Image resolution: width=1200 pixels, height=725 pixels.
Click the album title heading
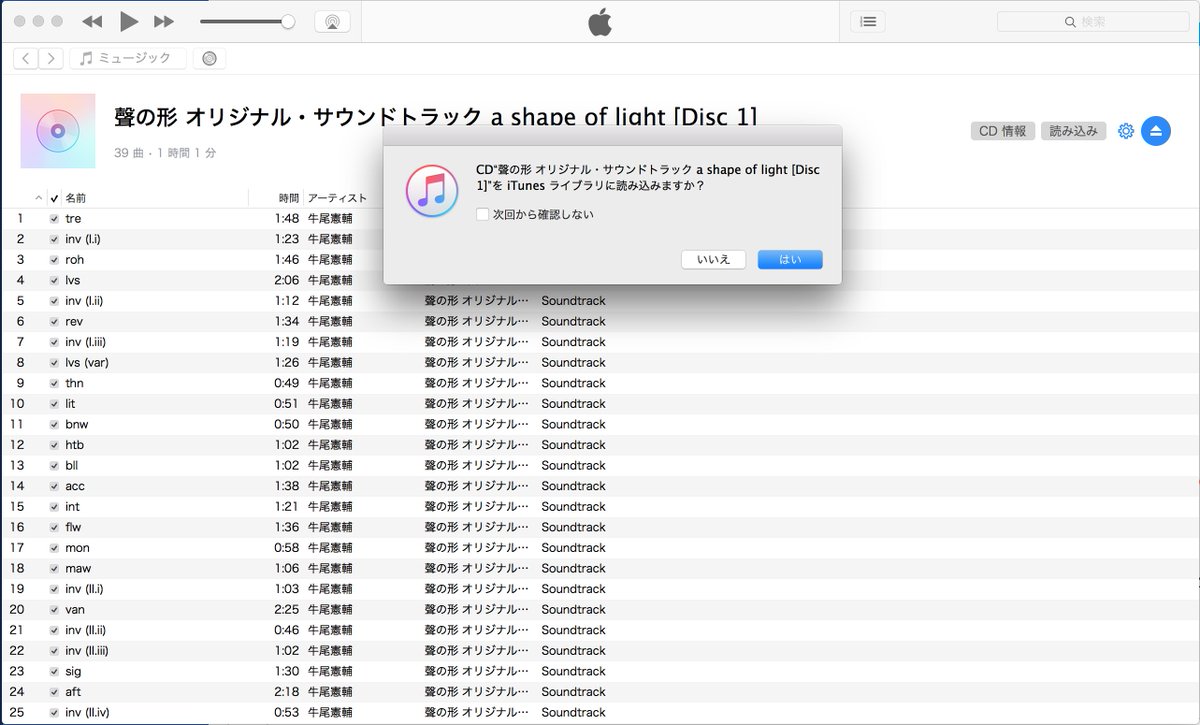point(436,117)
